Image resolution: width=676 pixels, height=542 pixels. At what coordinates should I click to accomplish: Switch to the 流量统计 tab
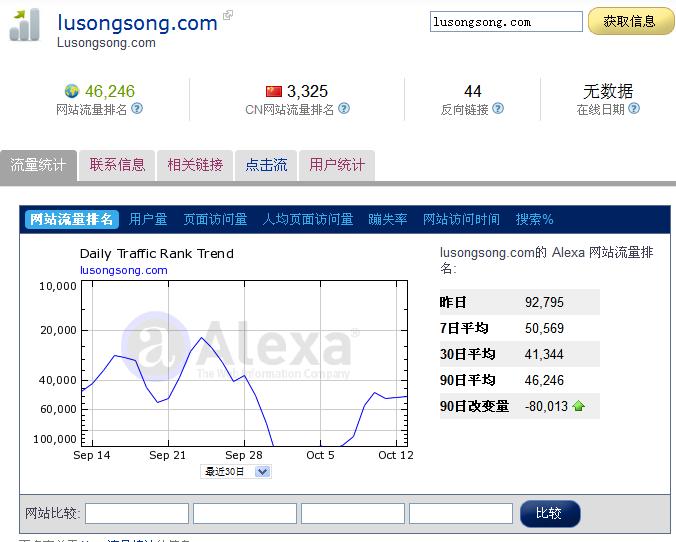tap(38, 165)
